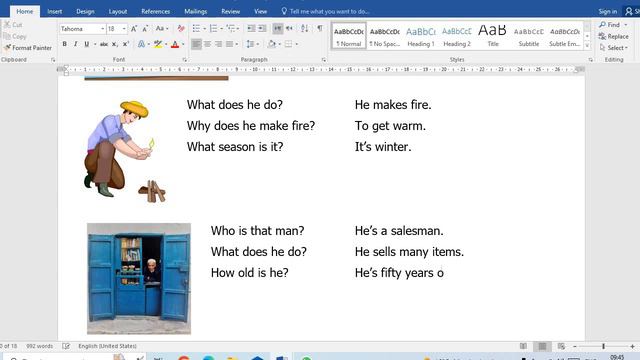
Task: Toggle Subscript formatting
Action: [x=115, y=44]
